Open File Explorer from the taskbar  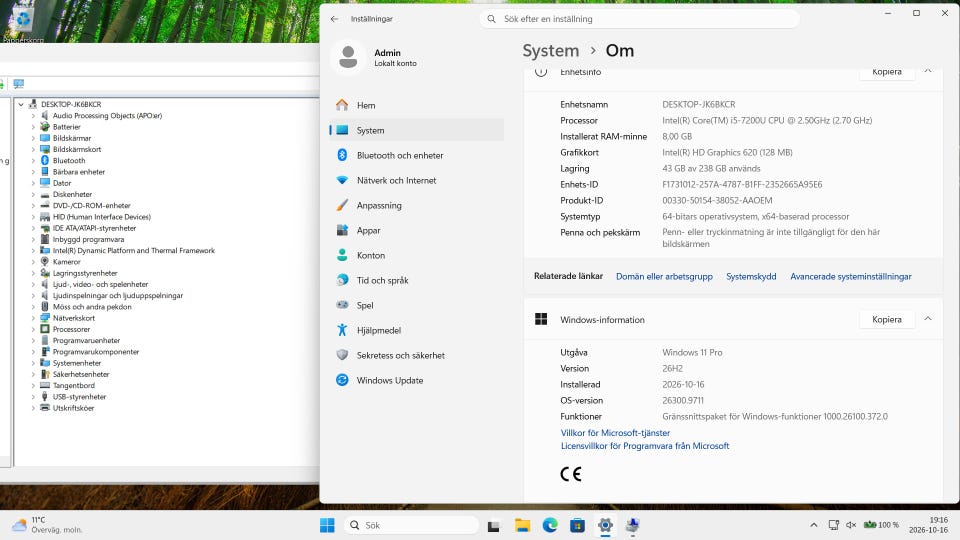[x=522, y=525]
